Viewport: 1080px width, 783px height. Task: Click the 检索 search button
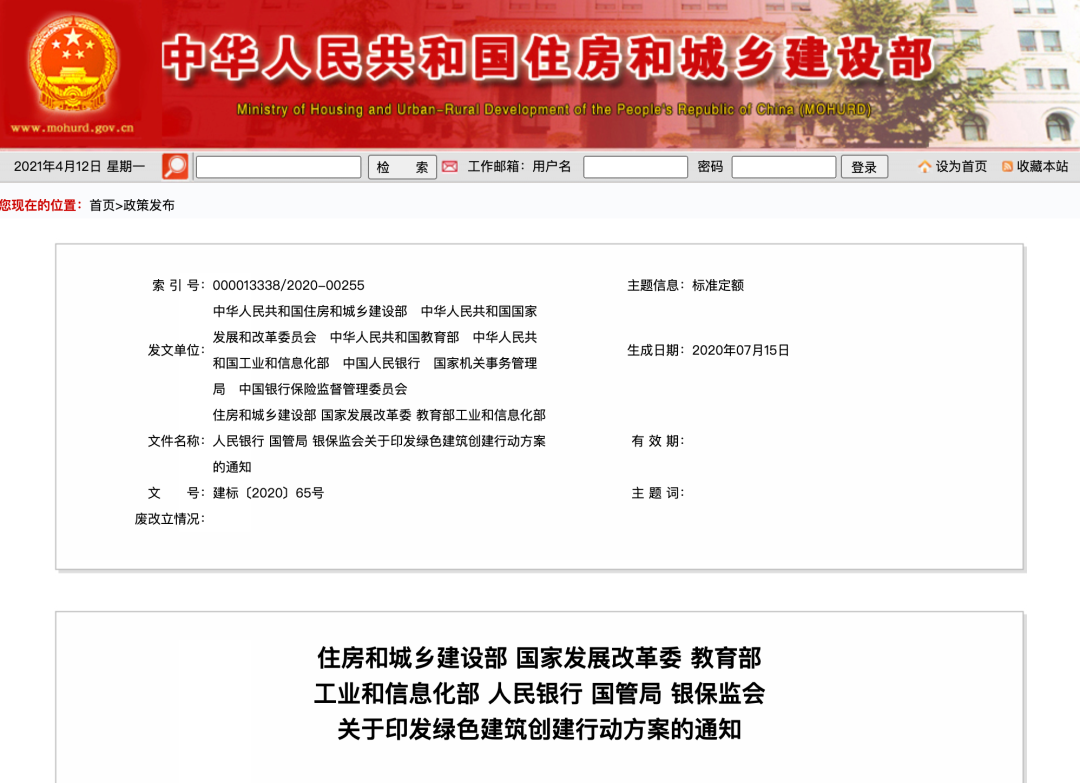[402, 166]
